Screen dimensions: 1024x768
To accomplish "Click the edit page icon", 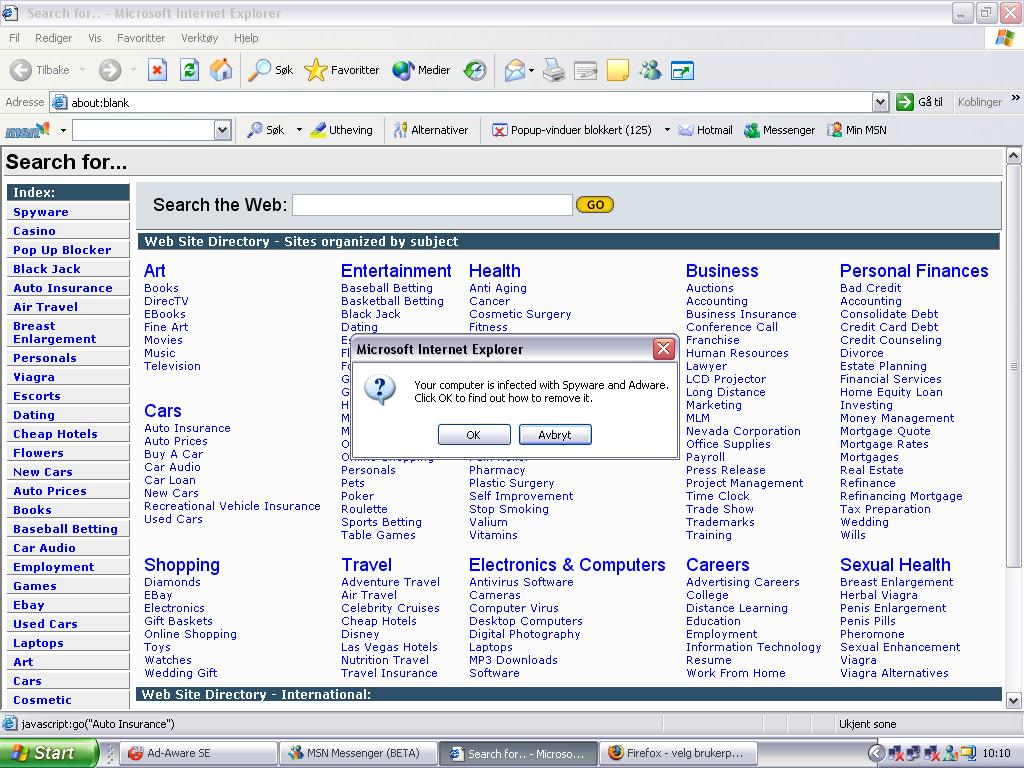I will (x=586, y=70).
